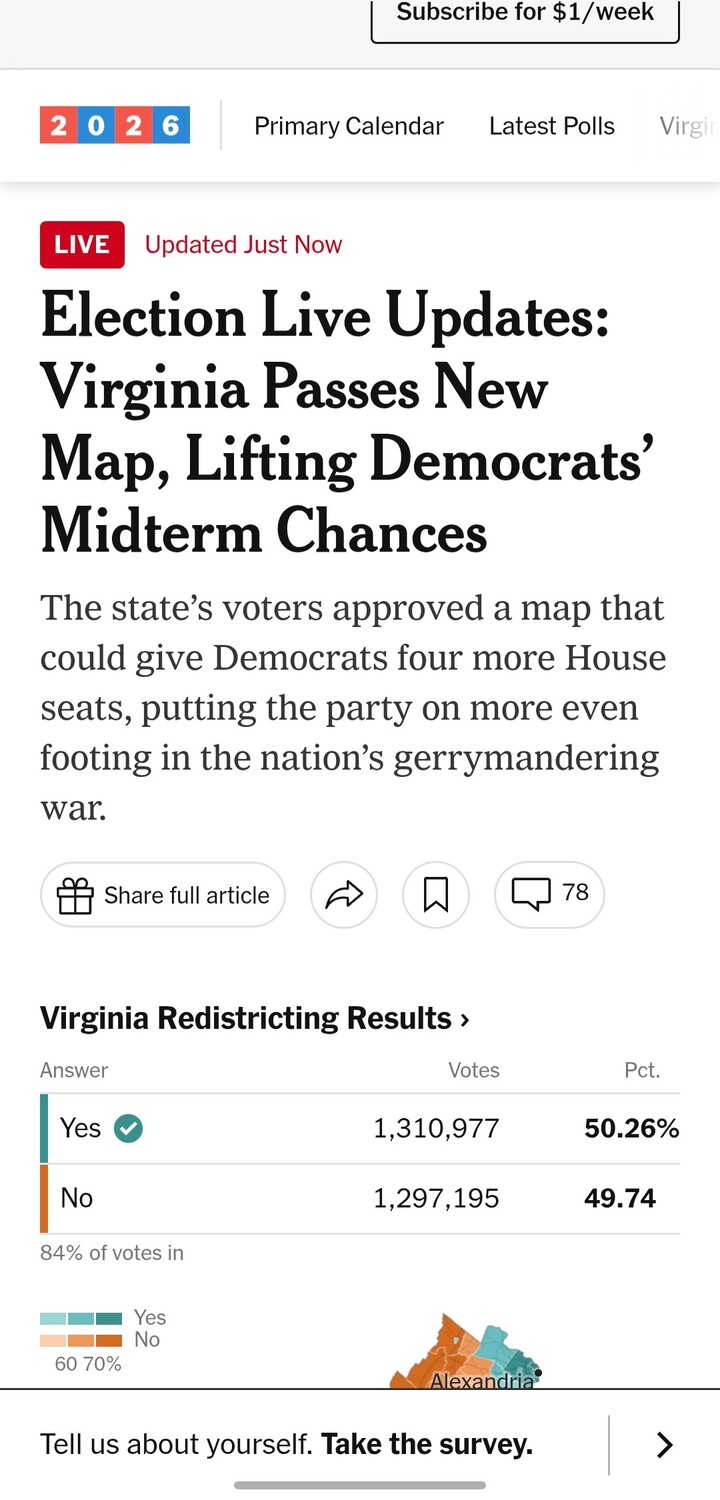Click the survey banner right arrow

[664, 1445]
